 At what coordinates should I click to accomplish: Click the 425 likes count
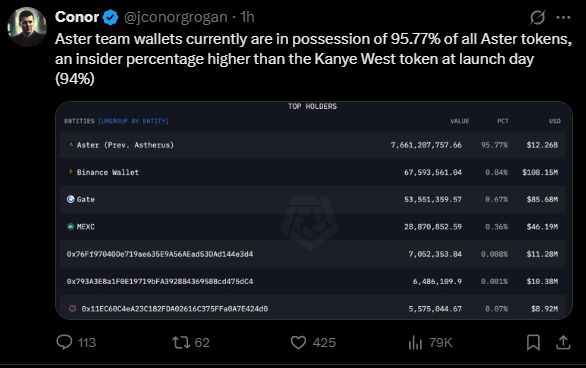tap(324, 343)
